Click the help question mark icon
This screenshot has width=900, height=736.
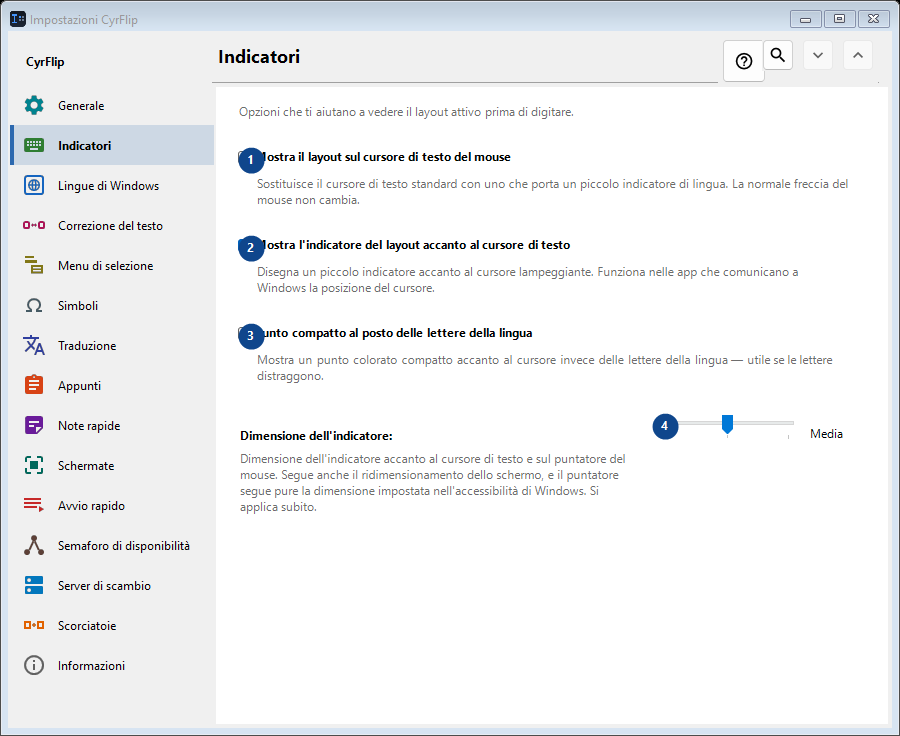[744, 61]
